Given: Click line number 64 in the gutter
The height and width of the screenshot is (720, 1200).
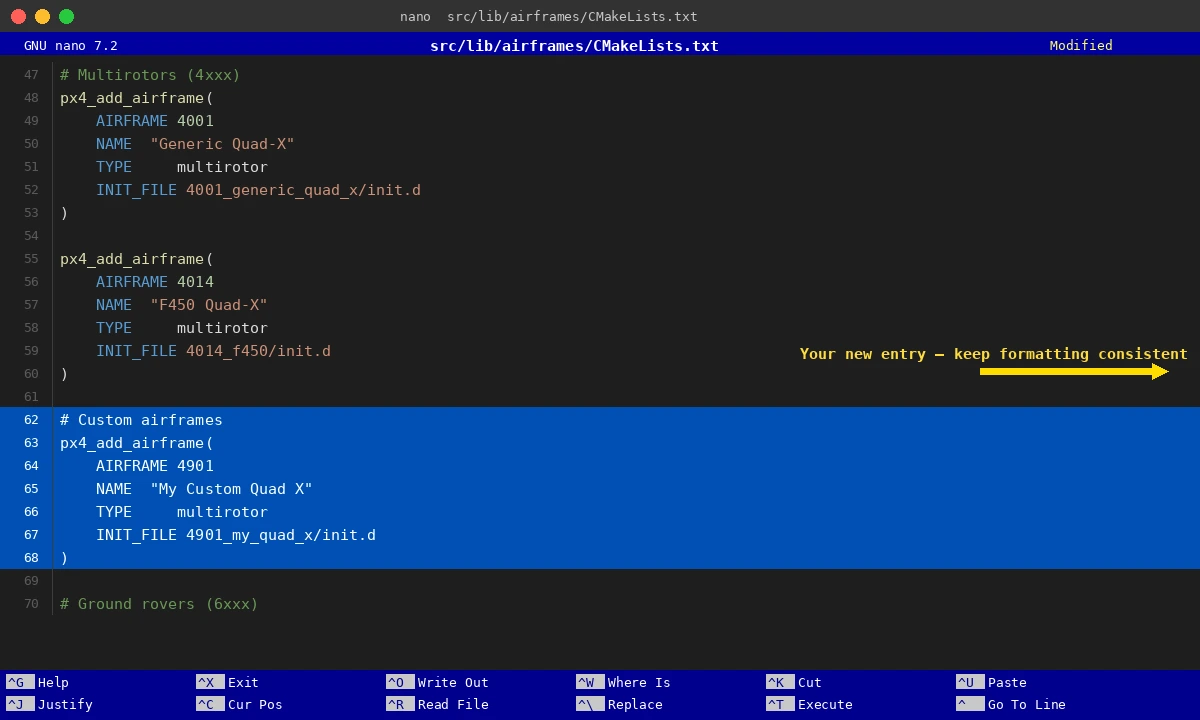Looking at the screenshot, I should (31, 465).
